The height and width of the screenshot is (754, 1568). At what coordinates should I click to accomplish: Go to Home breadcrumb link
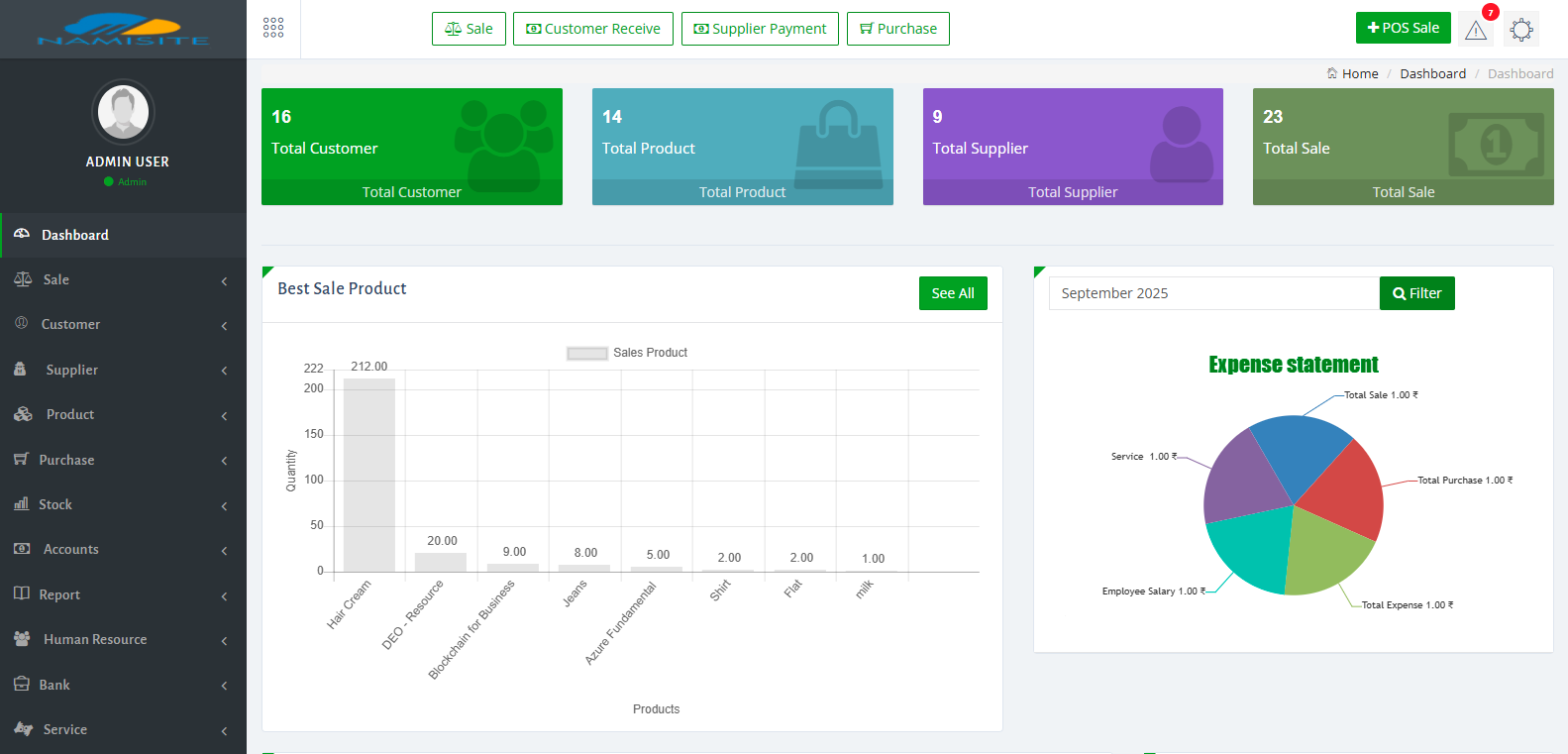(1359, 73)
